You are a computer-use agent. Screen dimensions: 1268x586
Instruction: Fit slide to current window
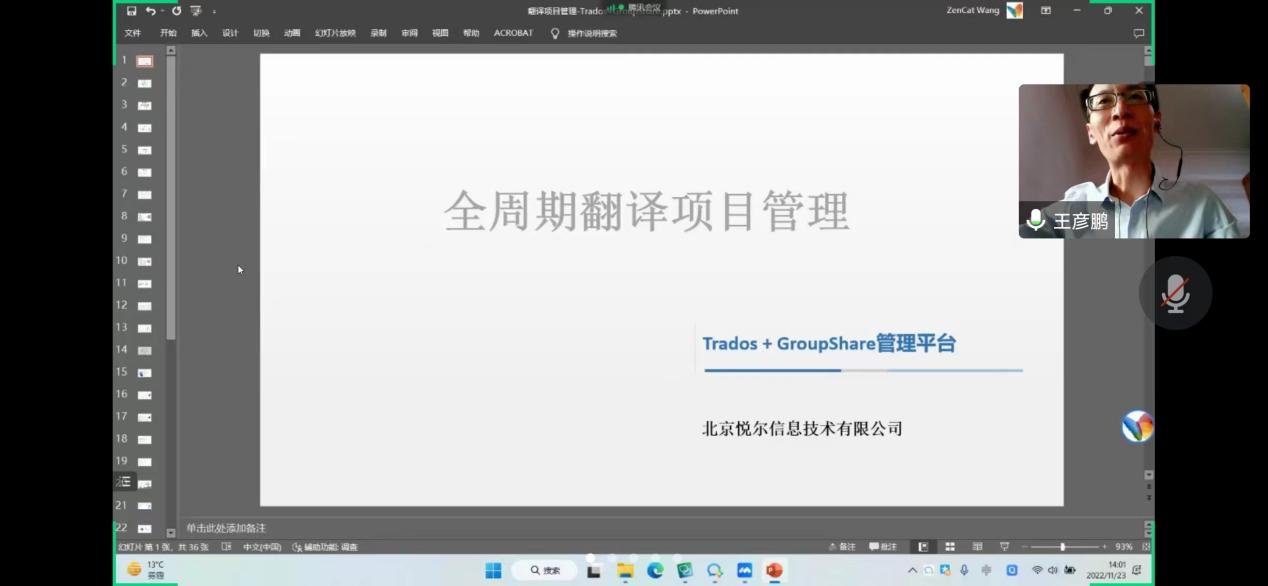pos(1146,547)
